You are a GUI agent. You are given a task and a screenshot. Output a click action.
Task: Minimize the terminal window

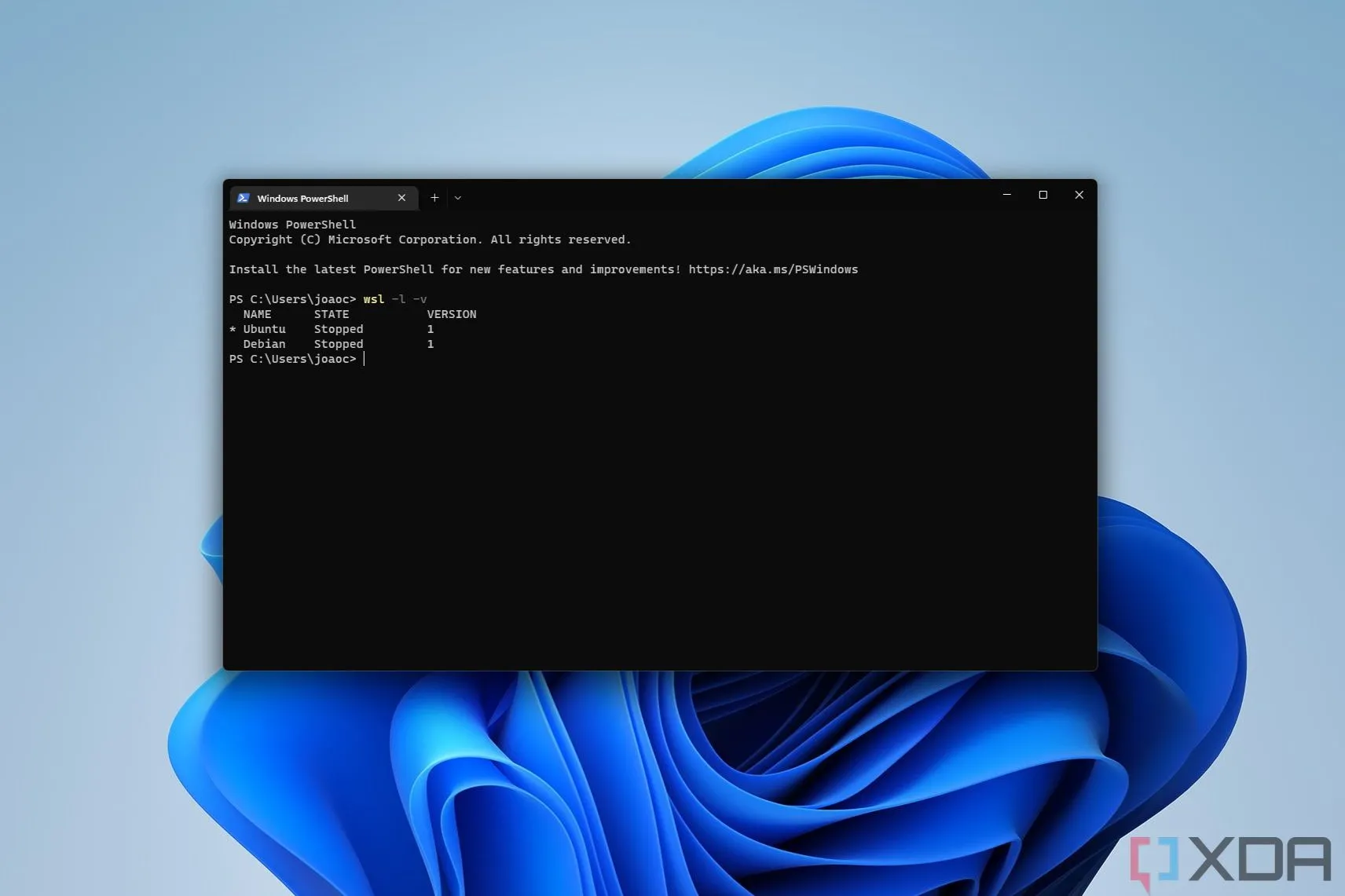click(x=1006, y=195)
